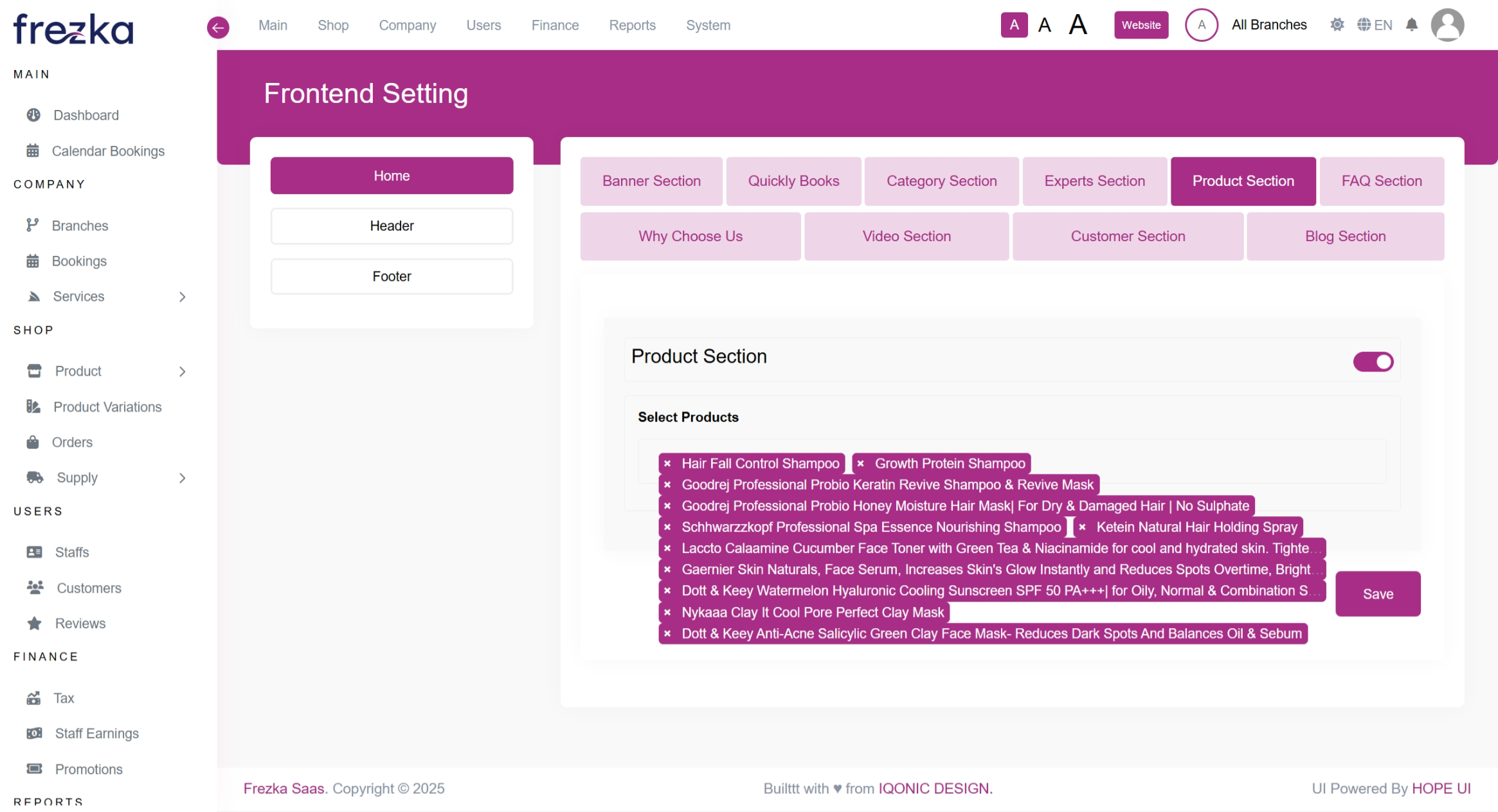Image resolution: width=1498 pixels, height=812 pixels.
Task: Open the EN language dropdown
Action: coord(1375,25)
